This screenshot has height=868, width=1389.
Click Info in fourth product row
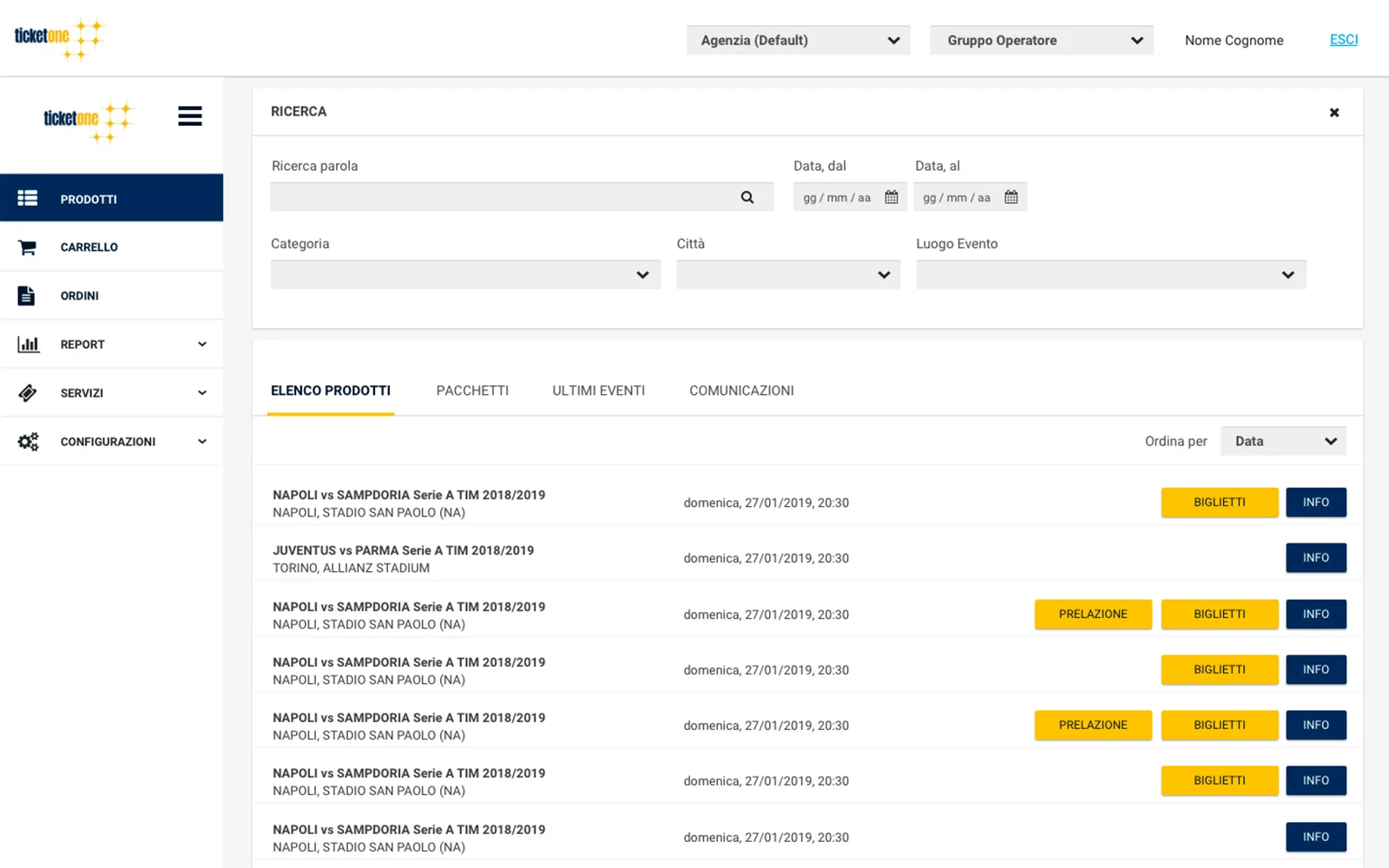1316,670
